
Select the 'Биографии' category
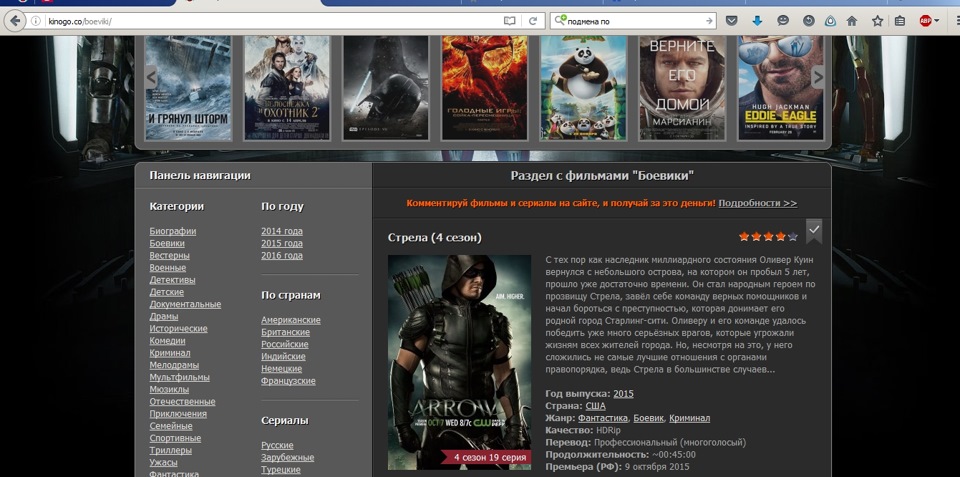tap(173, 231)
